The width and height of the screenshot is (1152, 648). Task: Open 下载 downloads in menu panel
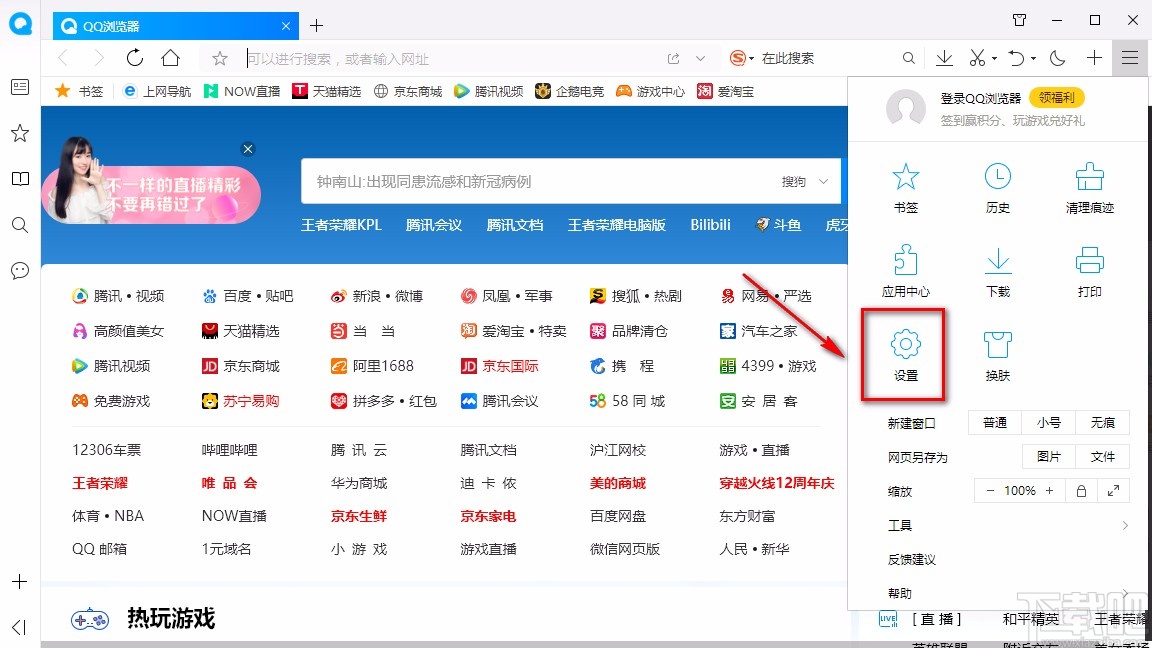tap(997, 272)
